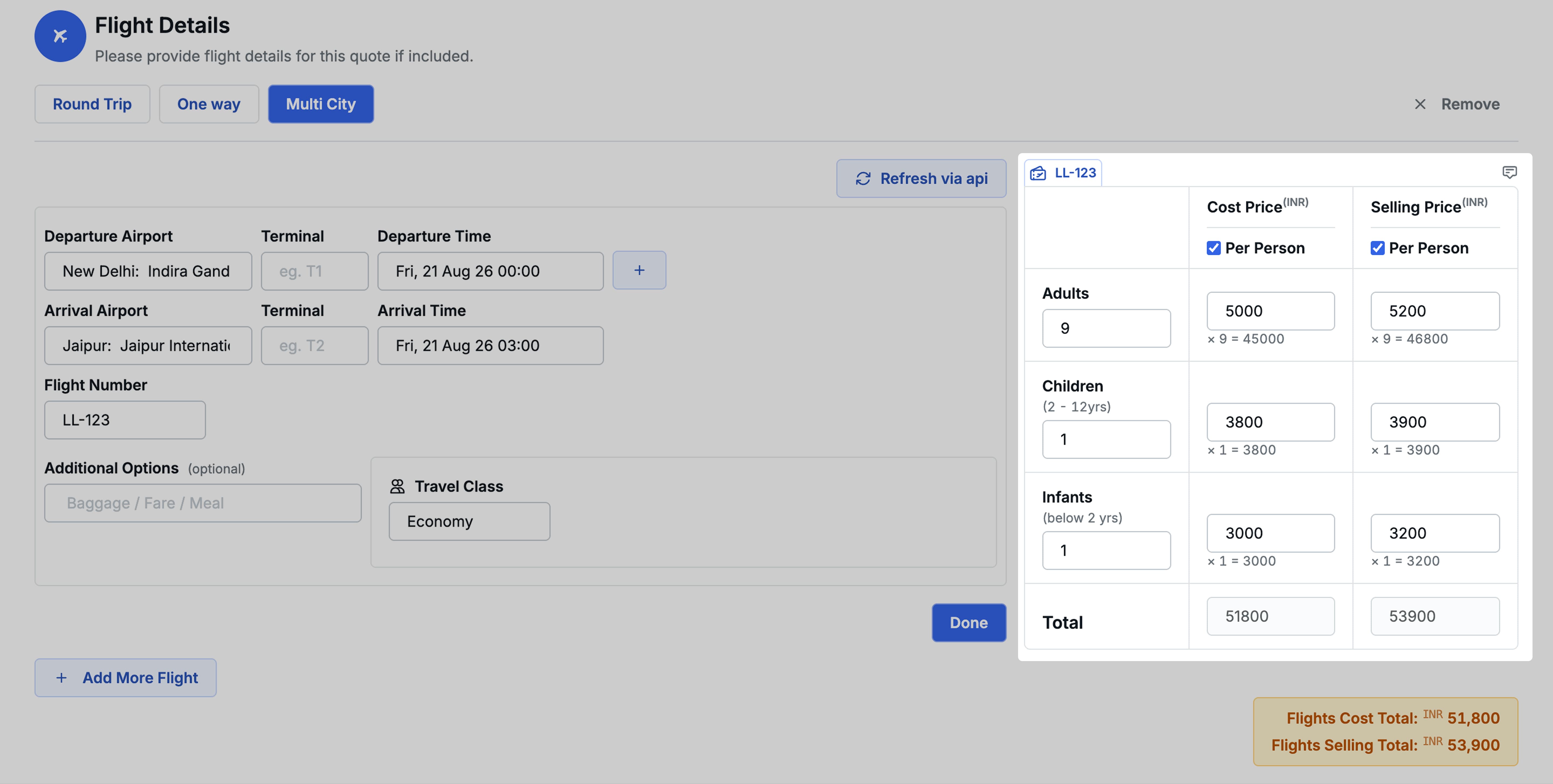Open the comment icon in pricing panel
Image resolution: width=1553 pixels, height=784 pixels.
pyautogui.click(x=1510, y=172)
